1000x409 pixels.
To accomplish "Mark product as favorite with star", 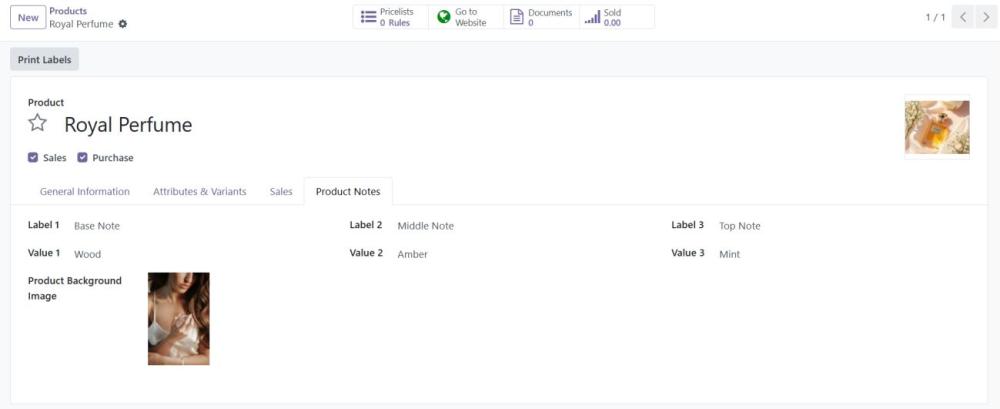I will [38, 123].
